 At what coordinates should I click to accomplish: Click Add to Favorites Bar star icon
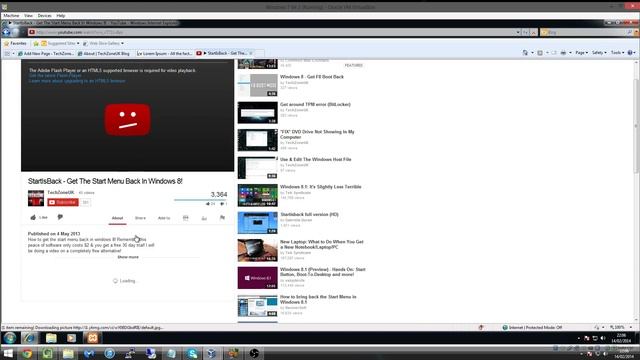click(36, 43)
